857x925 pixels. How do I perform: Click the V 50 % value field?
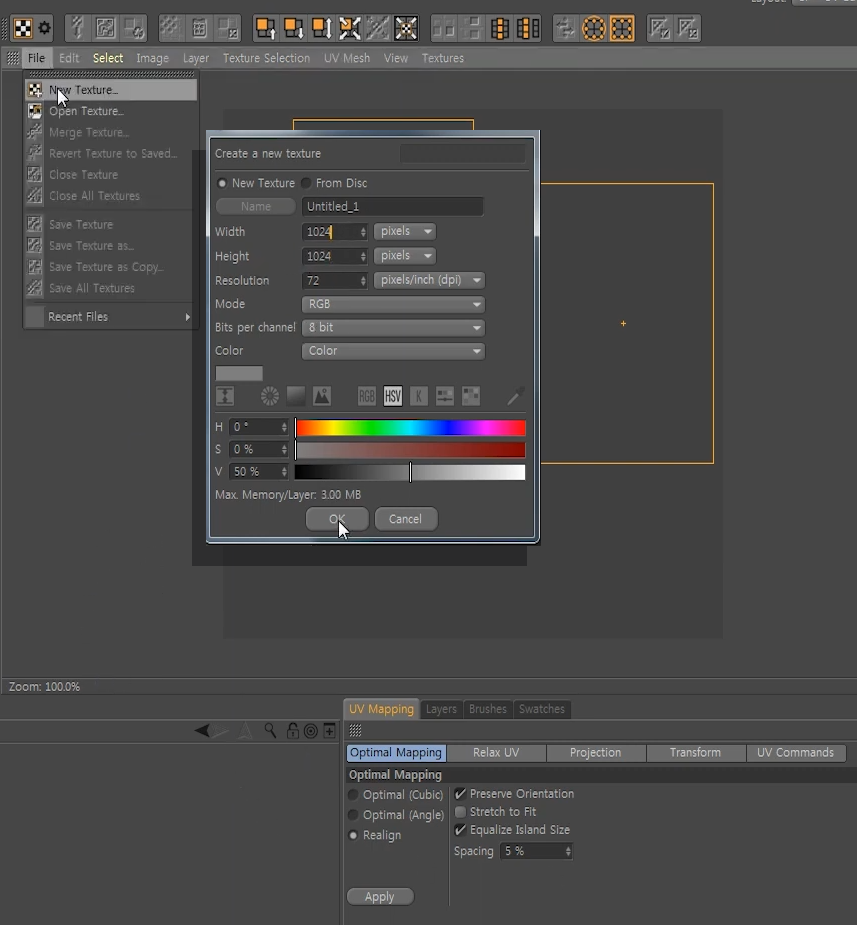tap(255, 472)
